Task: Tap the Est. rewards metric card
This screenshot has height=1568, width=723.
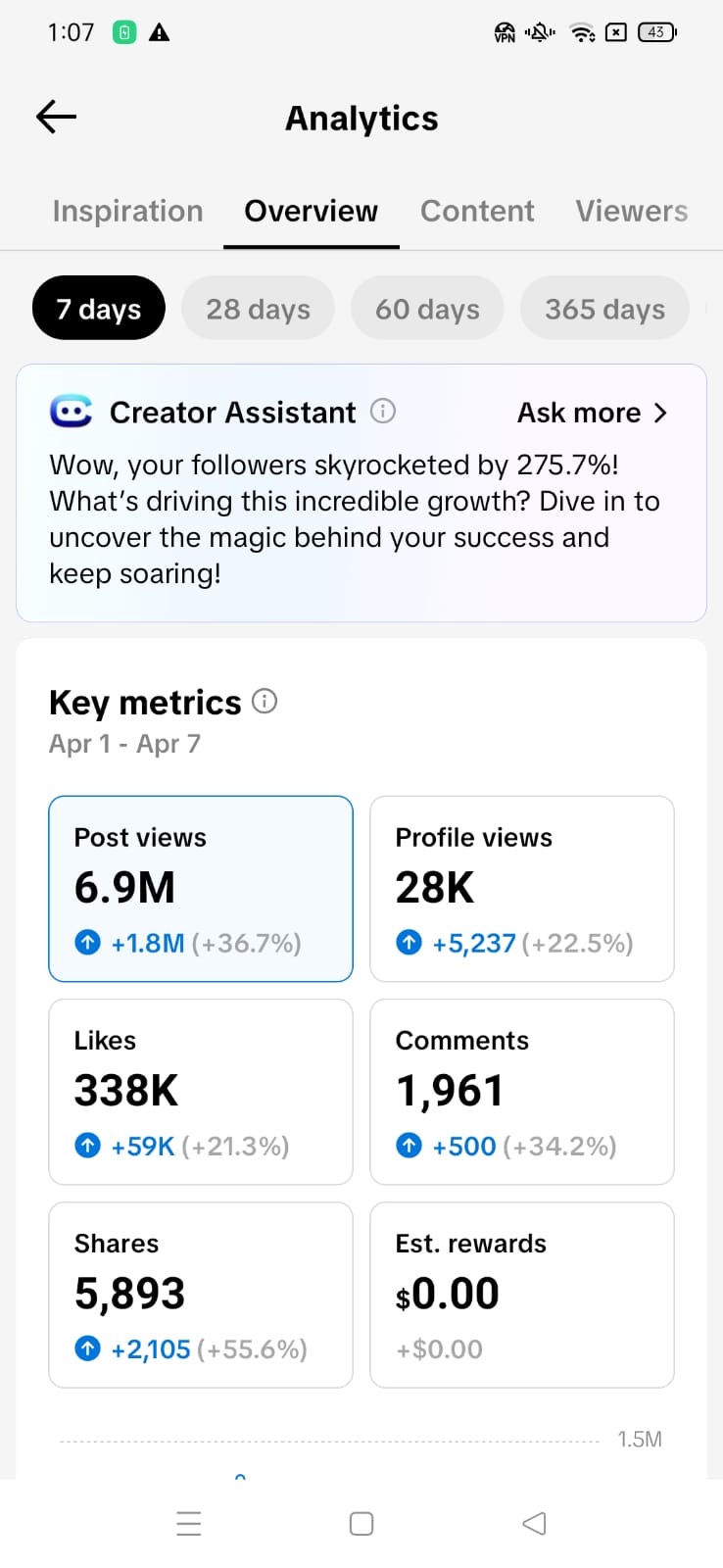Action: tap(521, 1294)
